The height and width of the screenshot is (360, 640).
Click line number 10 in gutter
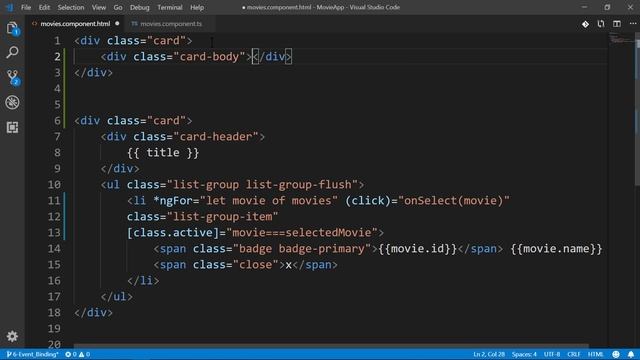coord(54,184)
